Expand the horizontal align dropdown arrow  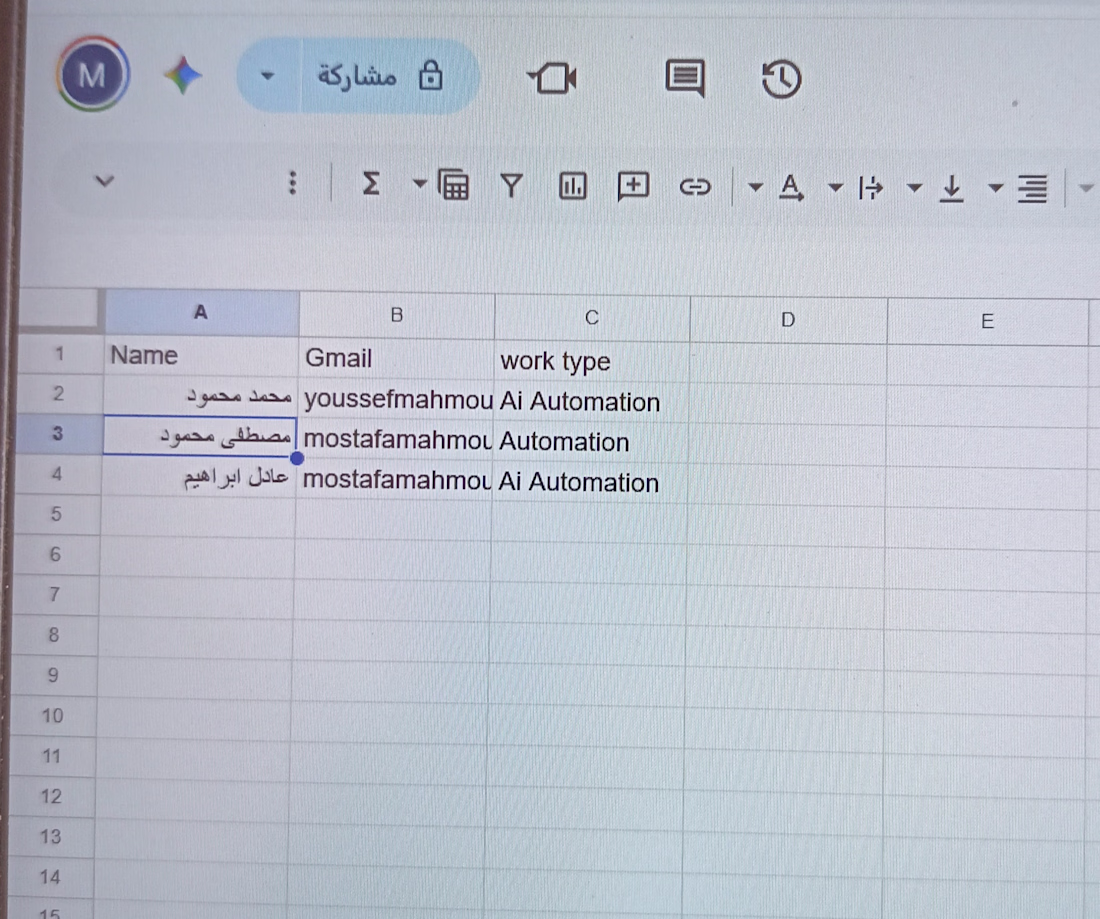[x=995, y=188]
